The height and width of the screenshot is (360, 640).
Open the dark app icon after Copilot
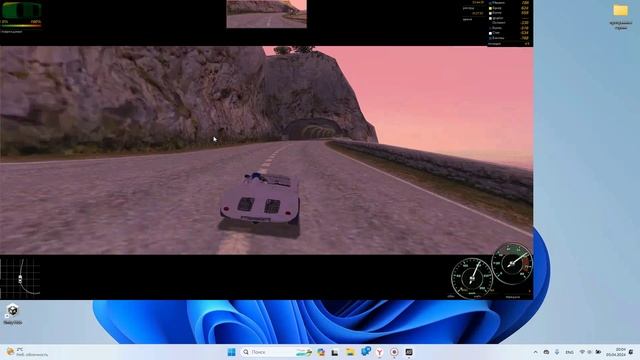pos(335,352)
